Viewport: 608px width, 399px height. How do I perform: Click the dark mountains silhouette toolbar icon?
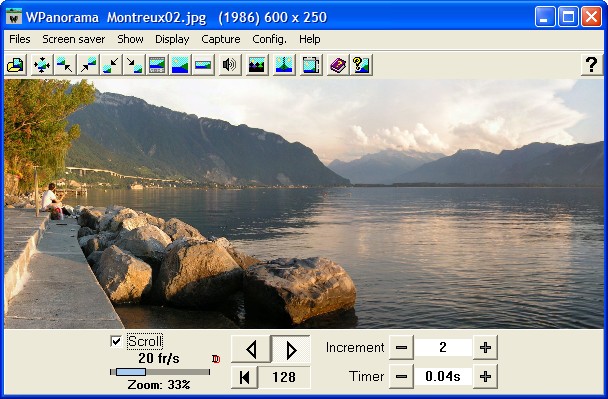(256, 65)
